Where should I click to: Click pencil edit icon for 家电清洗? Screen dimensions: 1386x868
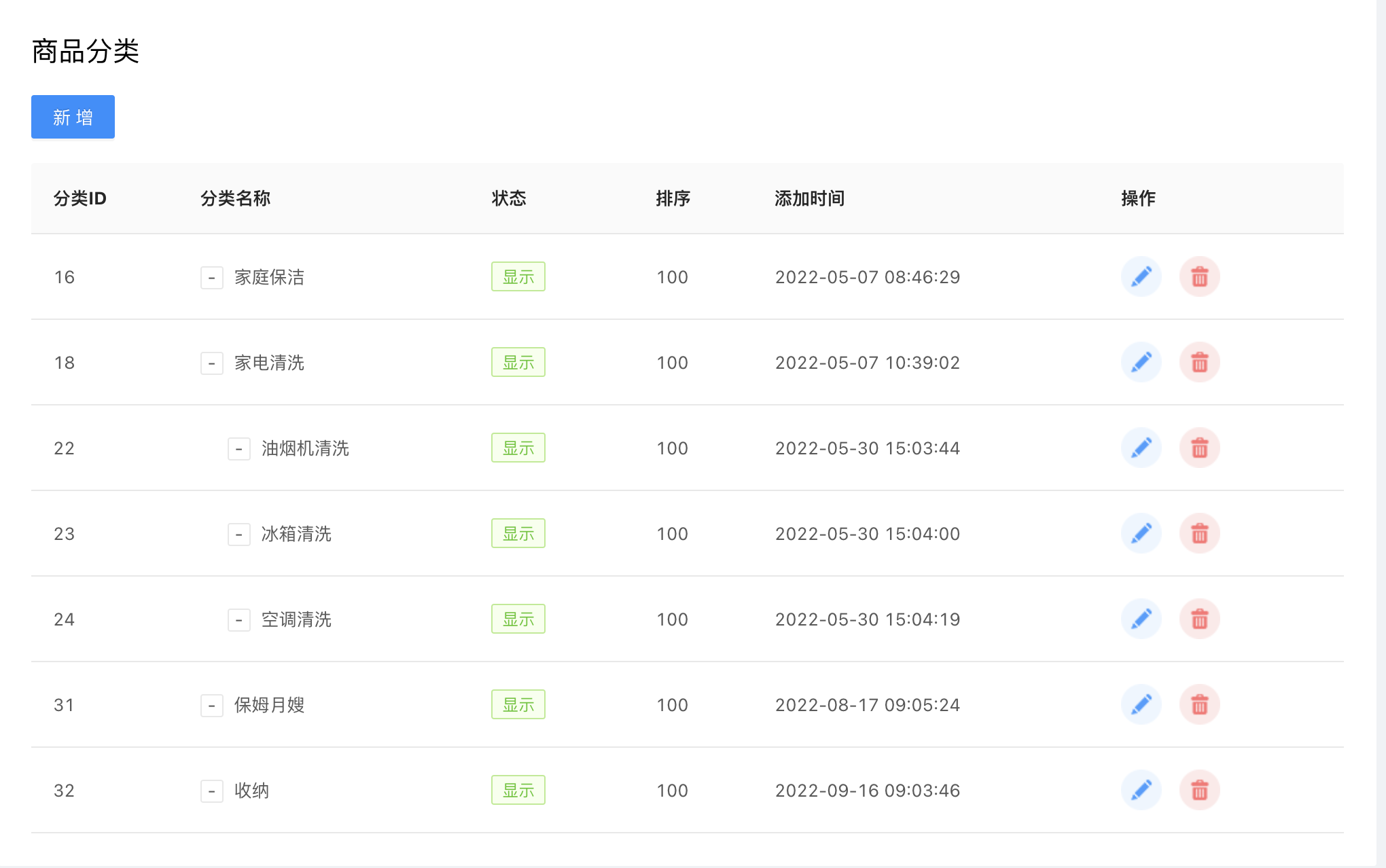1141,362
